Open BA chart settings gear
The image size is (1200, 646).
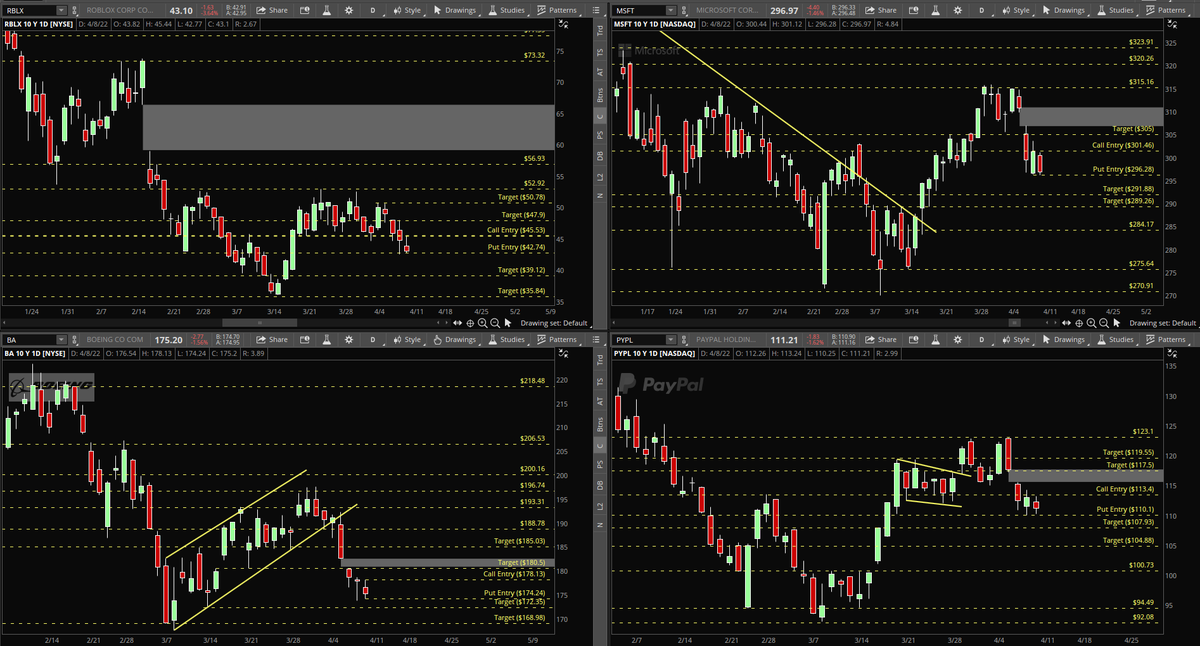pos(349,339)
